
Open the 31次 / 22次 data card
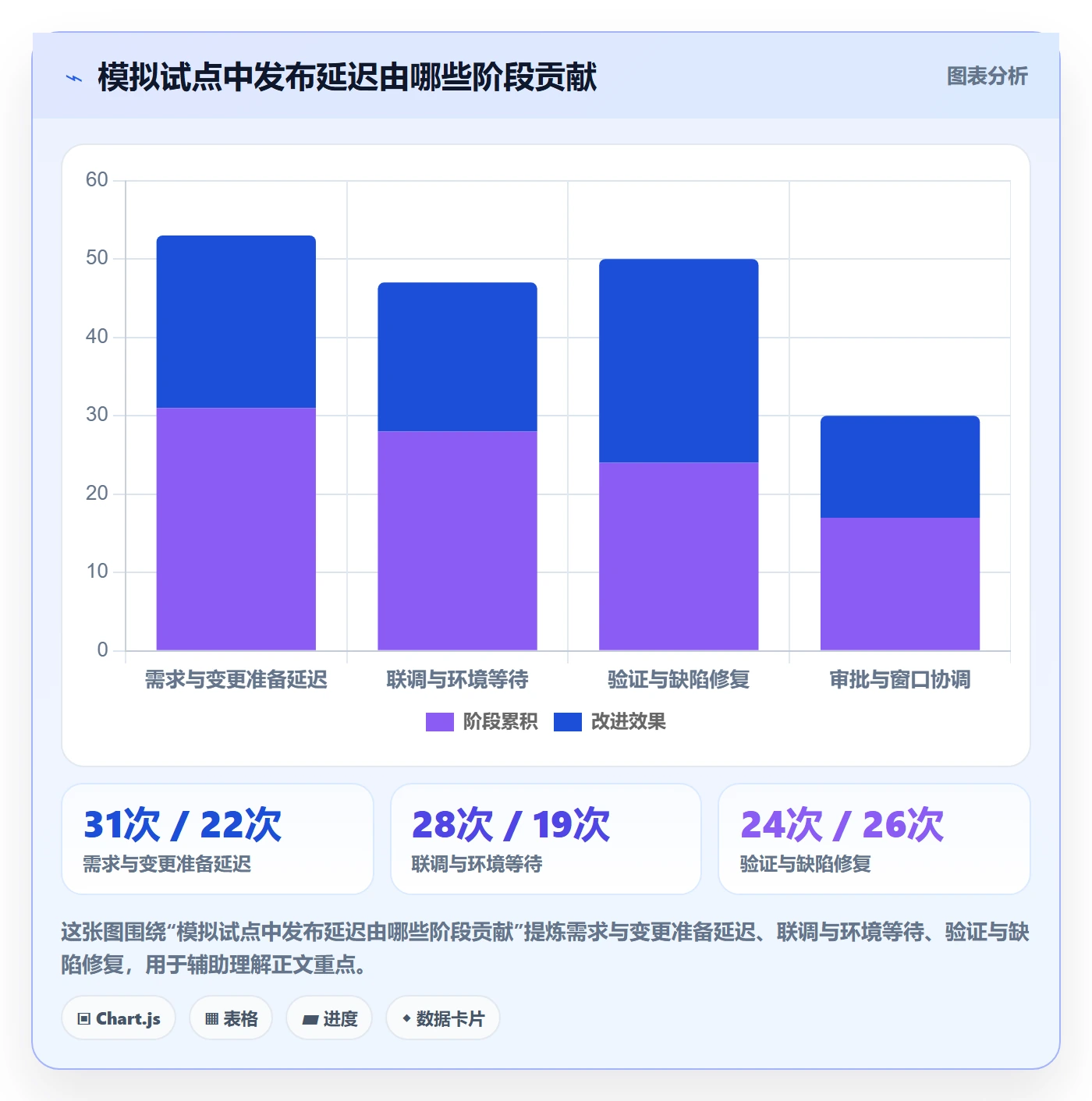[x=218, y=839]
